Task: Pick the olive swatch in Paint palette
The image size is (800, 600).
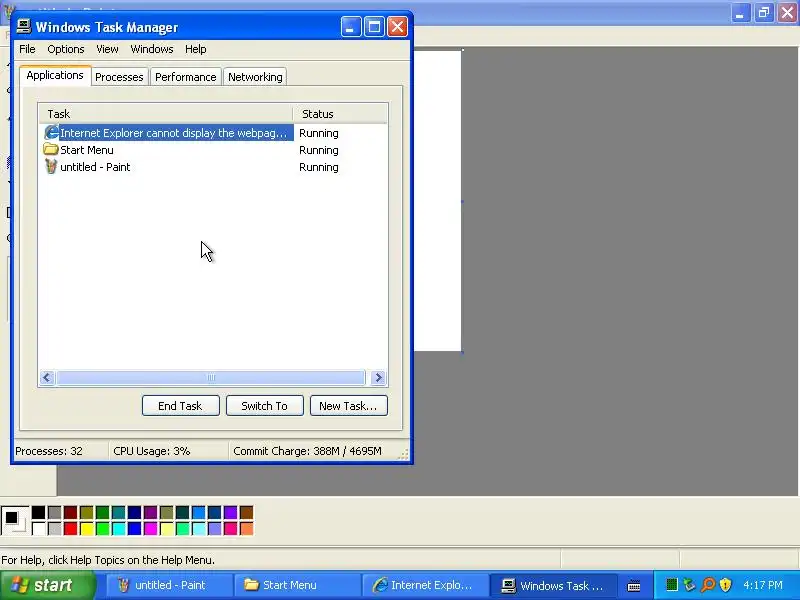Action: 87,513
